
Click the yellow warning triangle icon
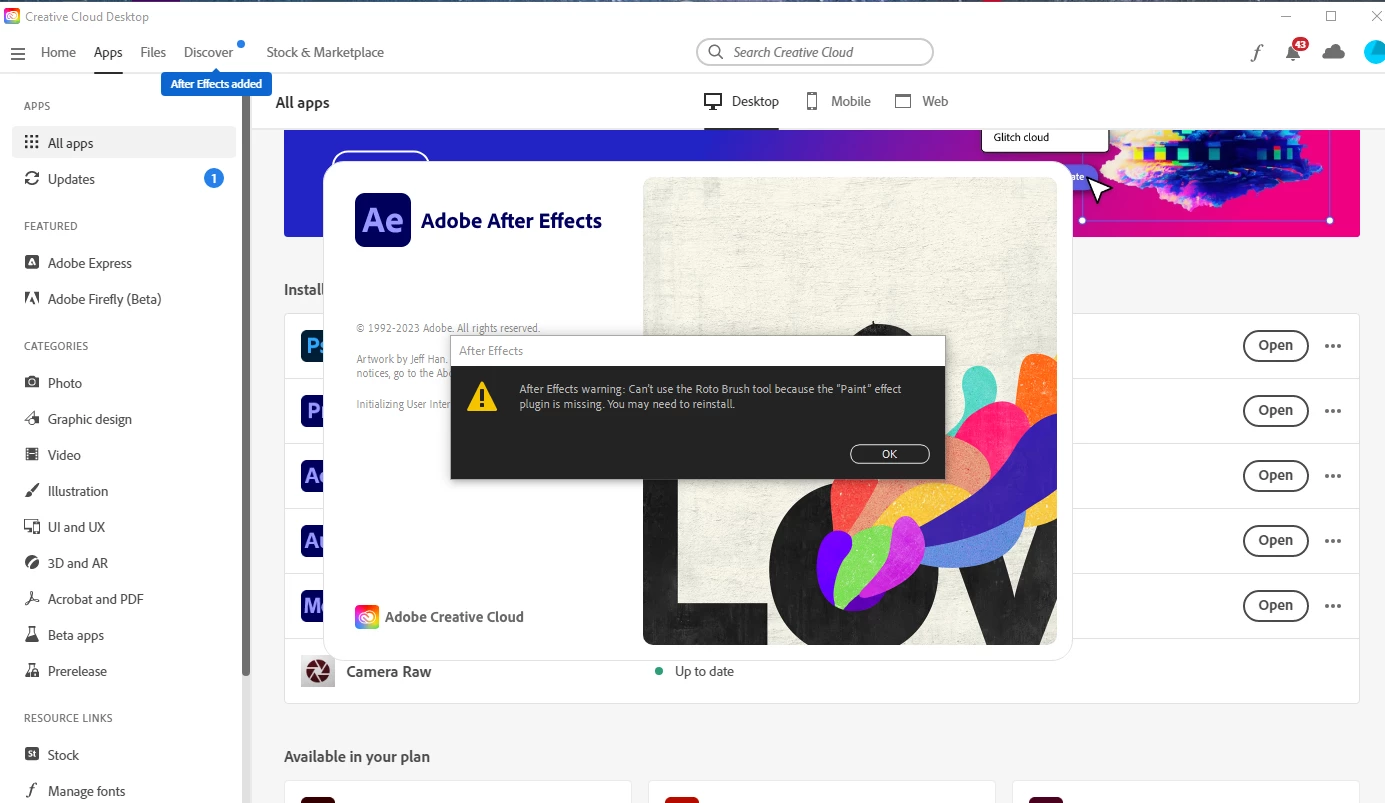pyautogui.click(x=482, y=396)
